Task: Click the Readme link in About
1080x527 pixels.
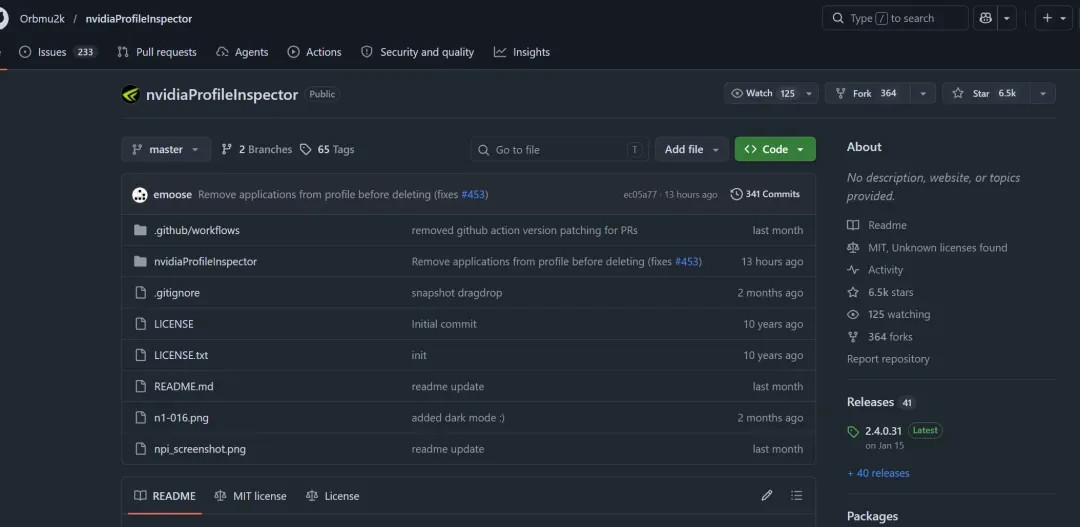Action: click(x=877, y=225)
